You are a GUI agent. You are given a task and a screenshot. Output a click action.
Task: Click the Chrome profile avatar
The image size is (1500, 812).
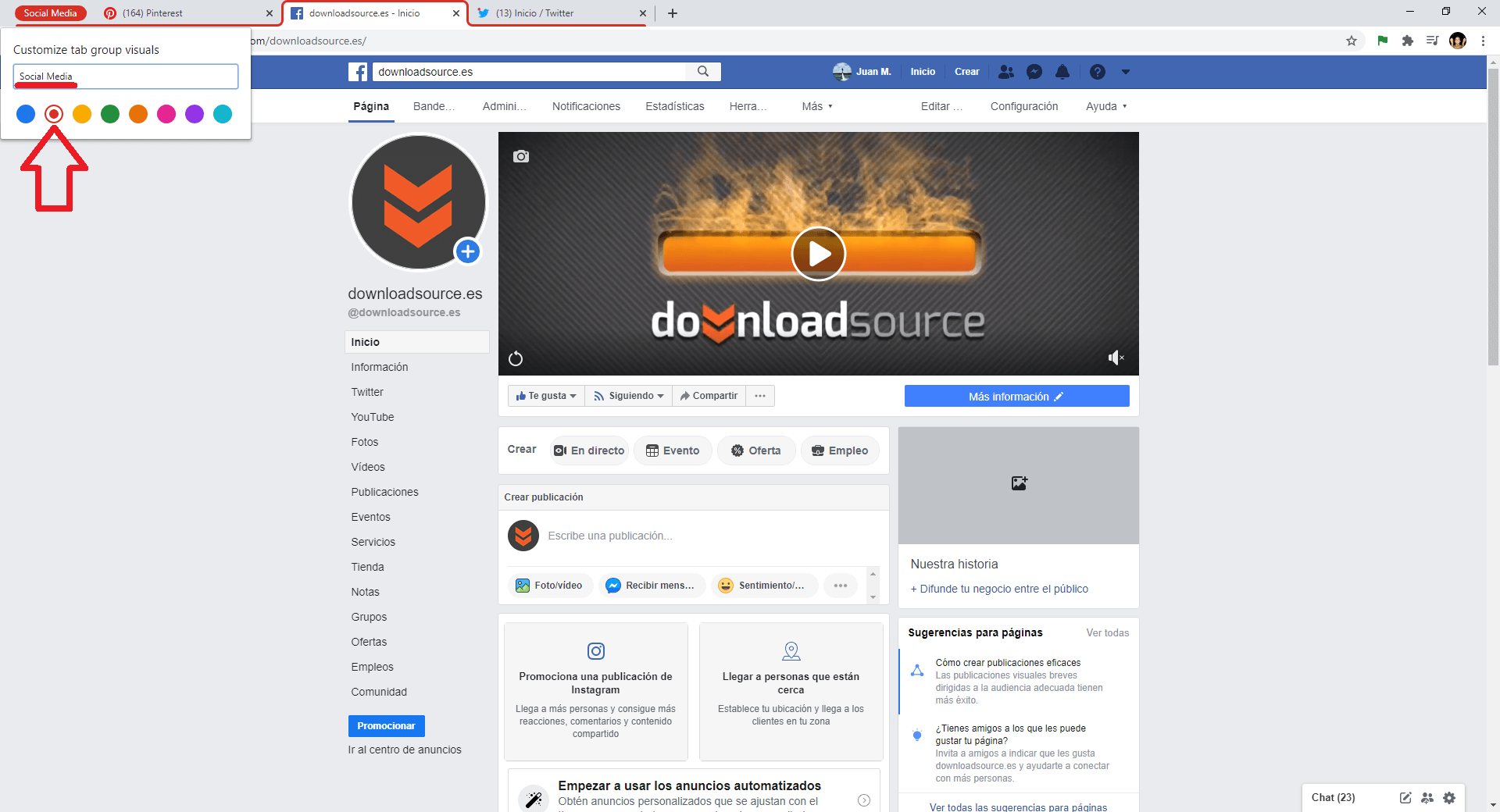(1458, 41)
